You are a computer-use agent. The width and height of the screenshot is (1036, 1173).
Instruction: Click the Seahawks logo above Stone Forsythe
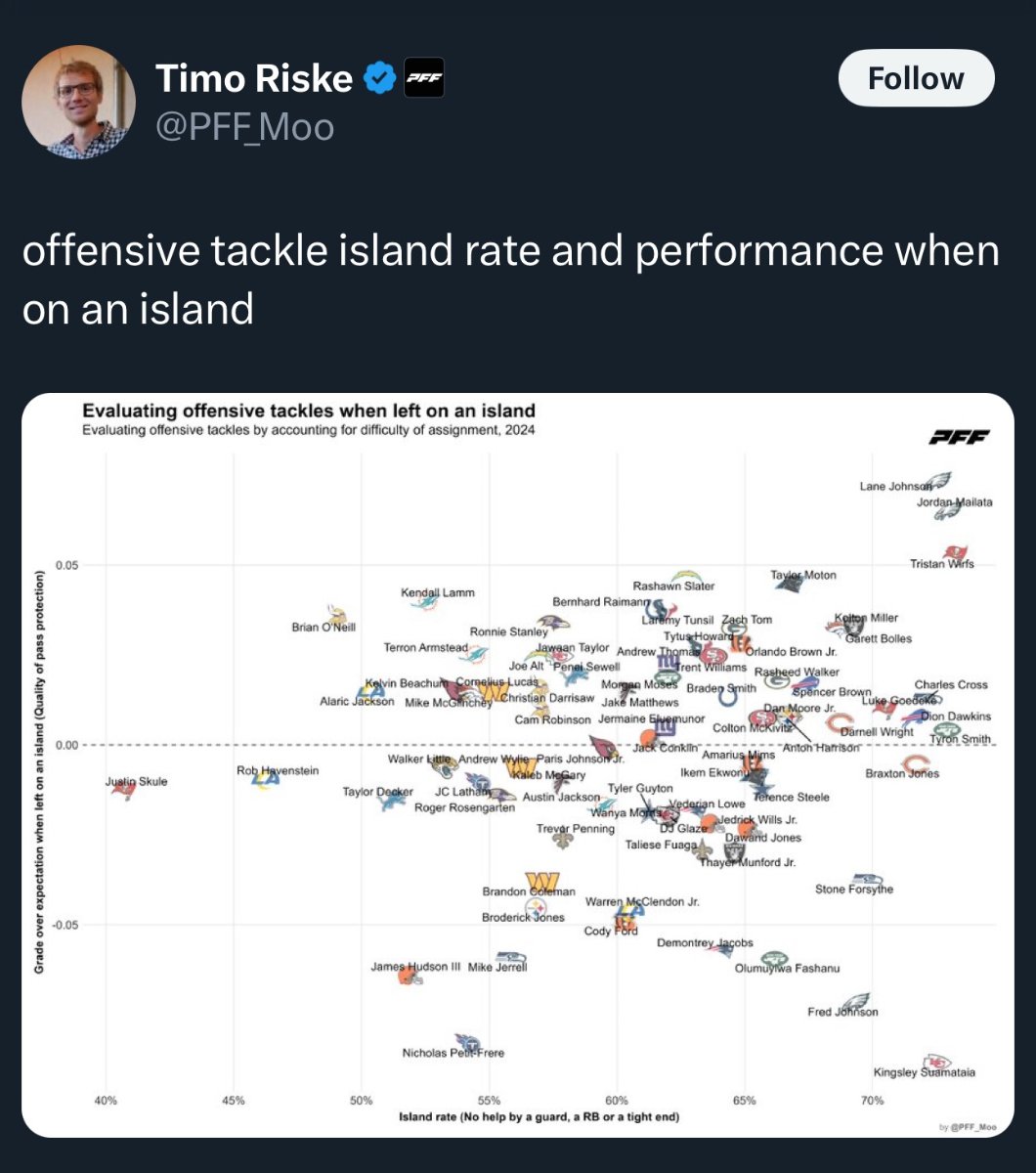pos(867,880)
